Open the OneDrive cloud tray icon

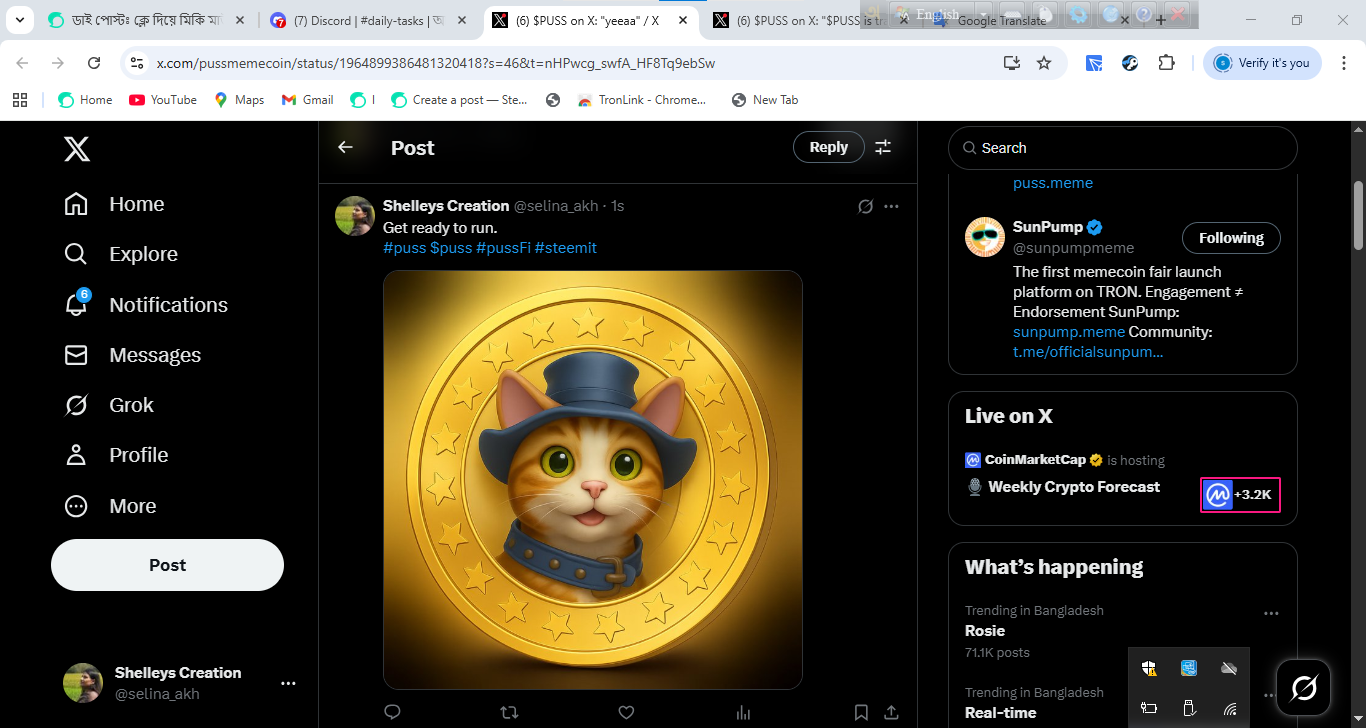tap(1229, 668)
